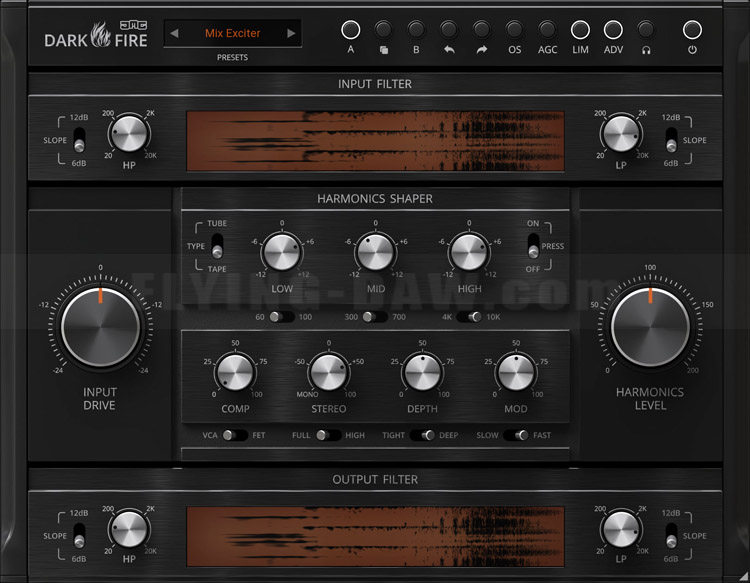This screenshot has width=750, height=583.
Task: Toggle the FULL/HIGH stereo switch
Action: pos(329,435)
